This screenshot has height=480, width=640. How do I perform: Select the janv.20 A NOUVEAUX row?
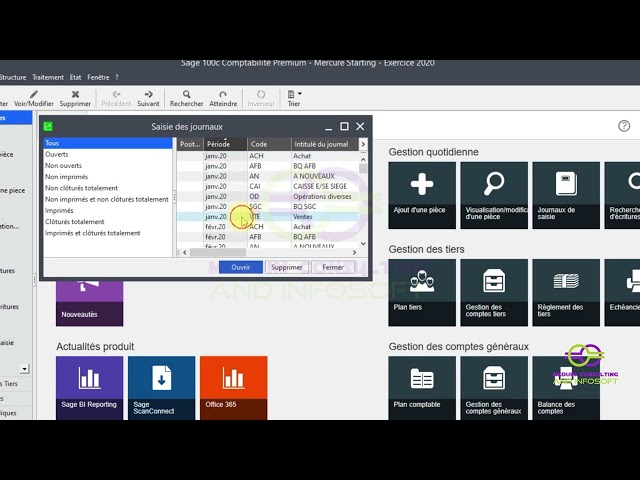pyautogui.click(x=268, y=176)
